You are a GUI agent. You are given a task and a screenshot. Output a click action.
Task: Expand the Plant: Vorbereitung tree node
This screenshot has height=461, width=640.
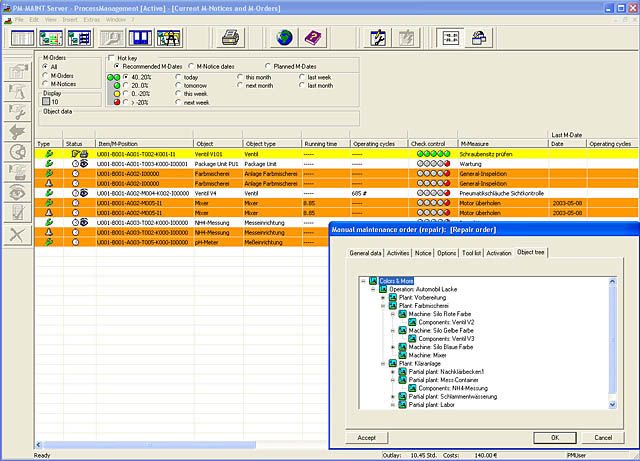pos(383,298)
